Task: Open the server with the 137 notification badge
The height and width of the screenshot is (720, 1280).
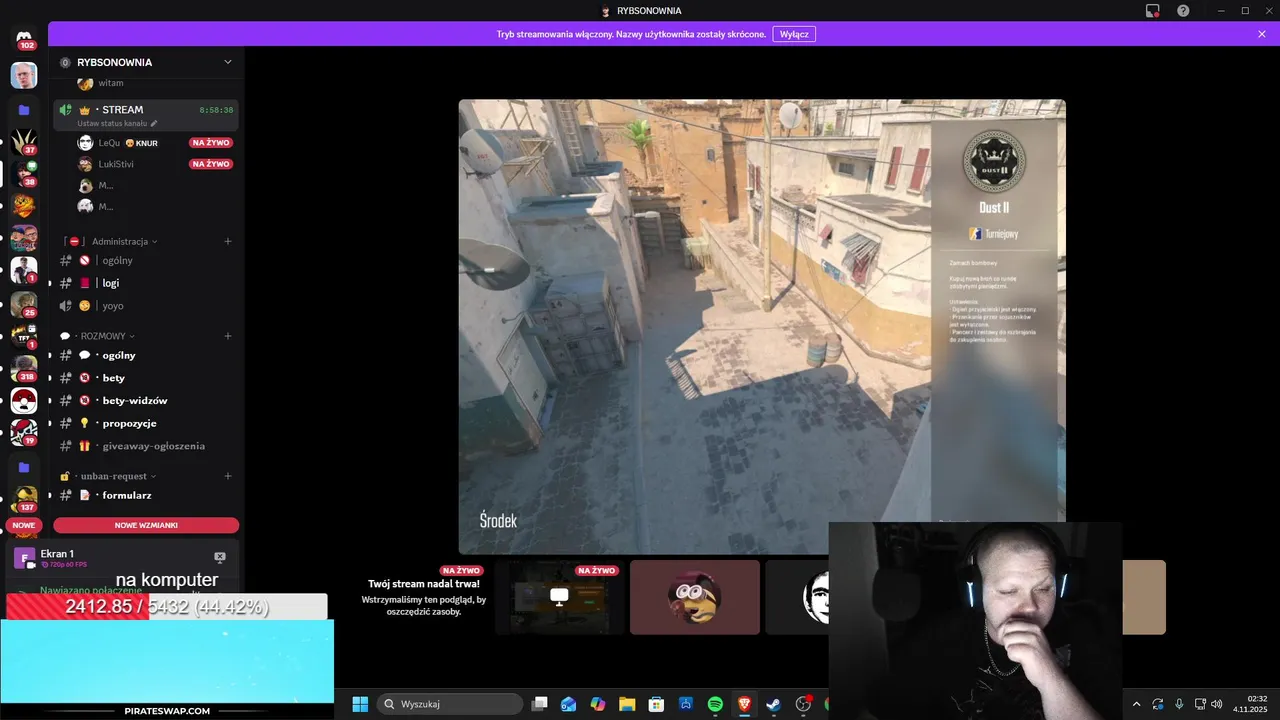Action: point(25,498)
